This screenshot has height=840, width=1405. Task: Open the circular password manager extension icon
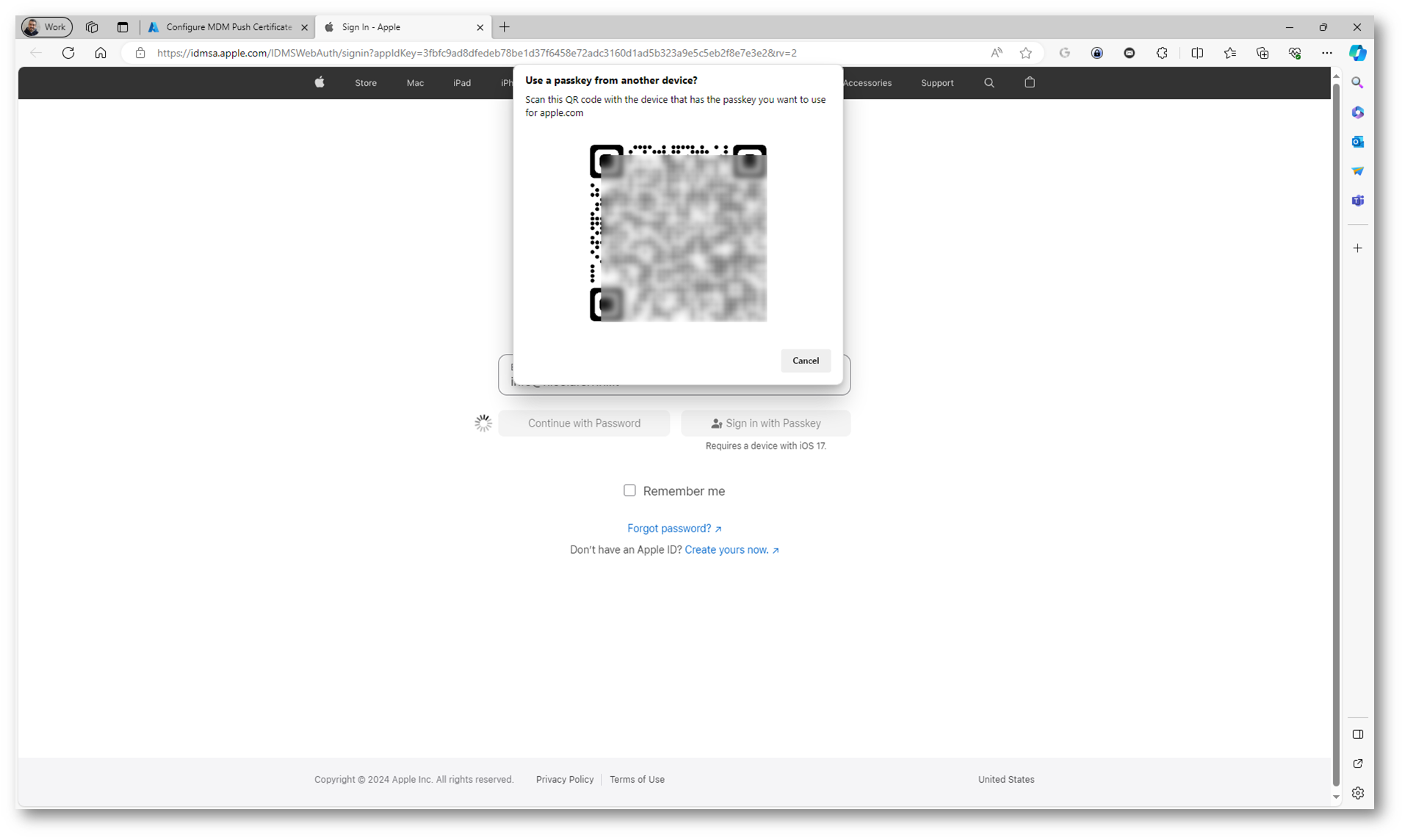(x=1097, y=53)
